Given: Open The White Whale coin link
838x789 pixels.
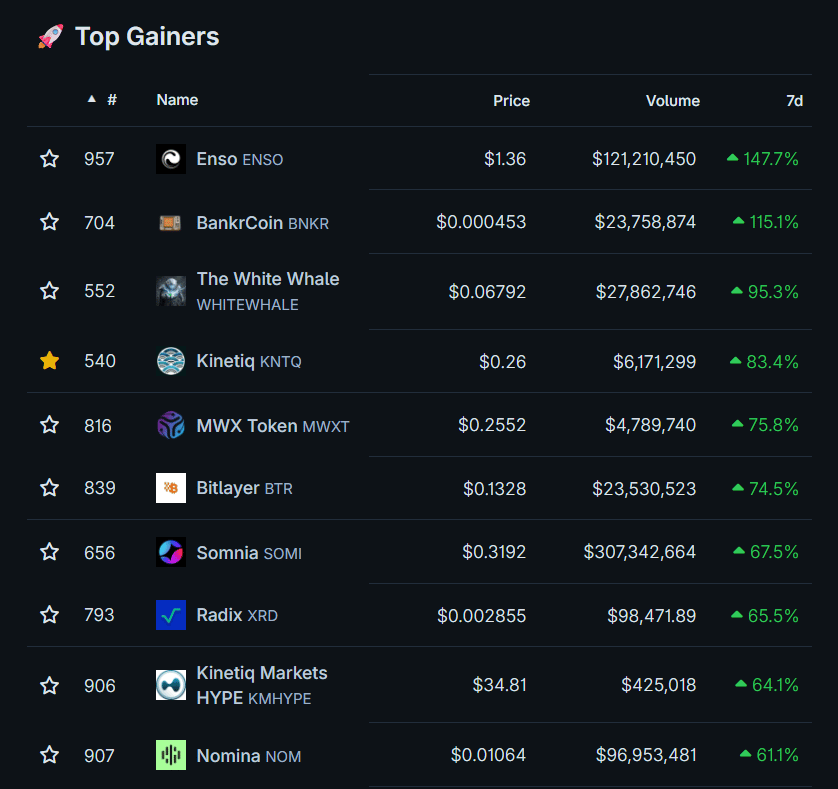Looking at the screenshot, I should (x=268, y=291).
